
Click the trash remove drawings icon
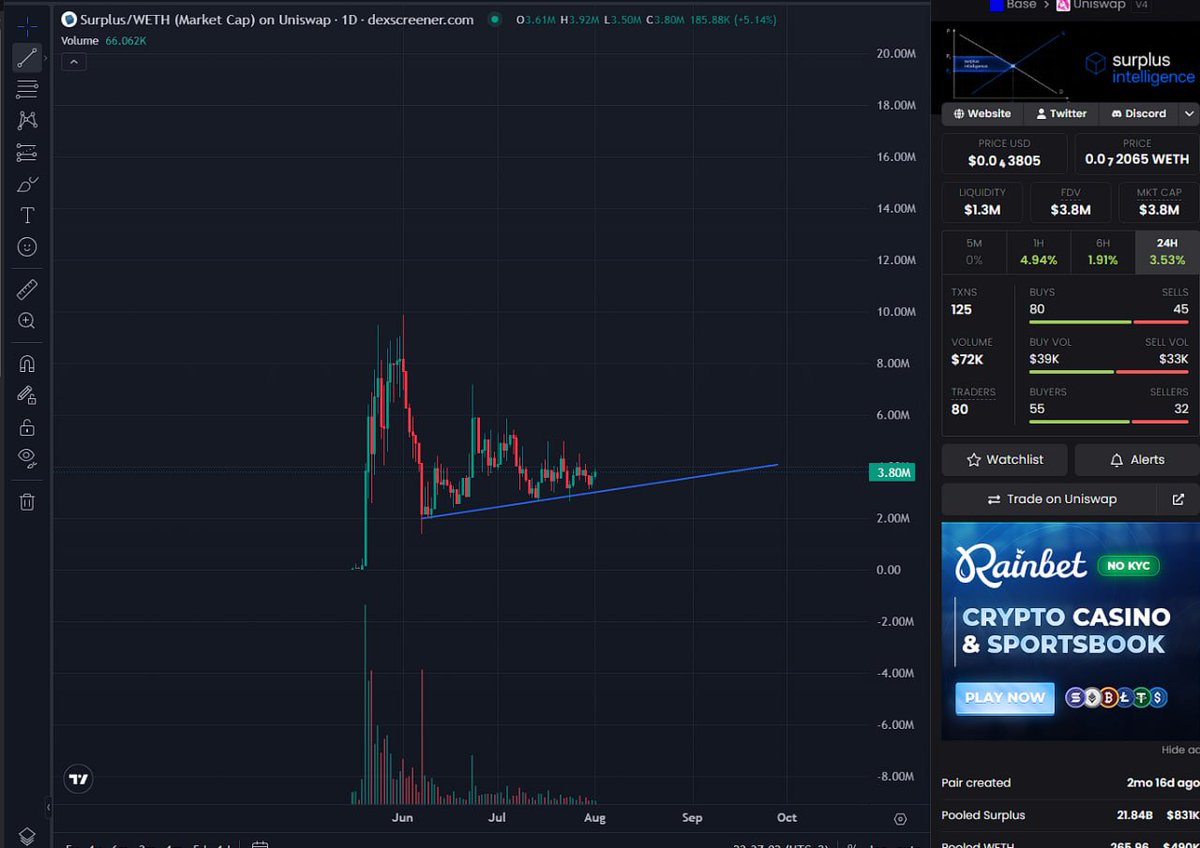tap(27, 502)
